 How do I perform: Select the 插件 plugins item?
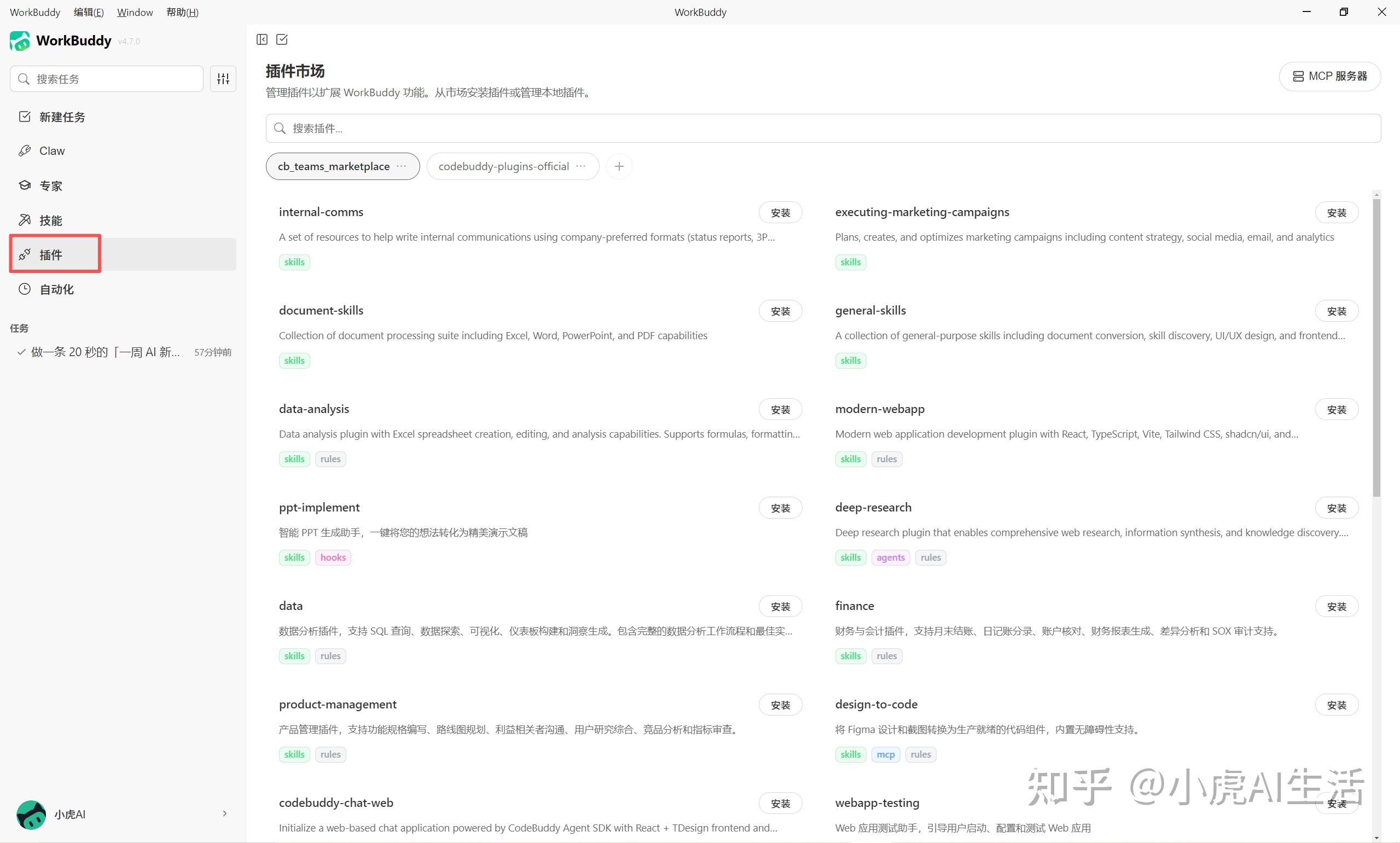123,254
